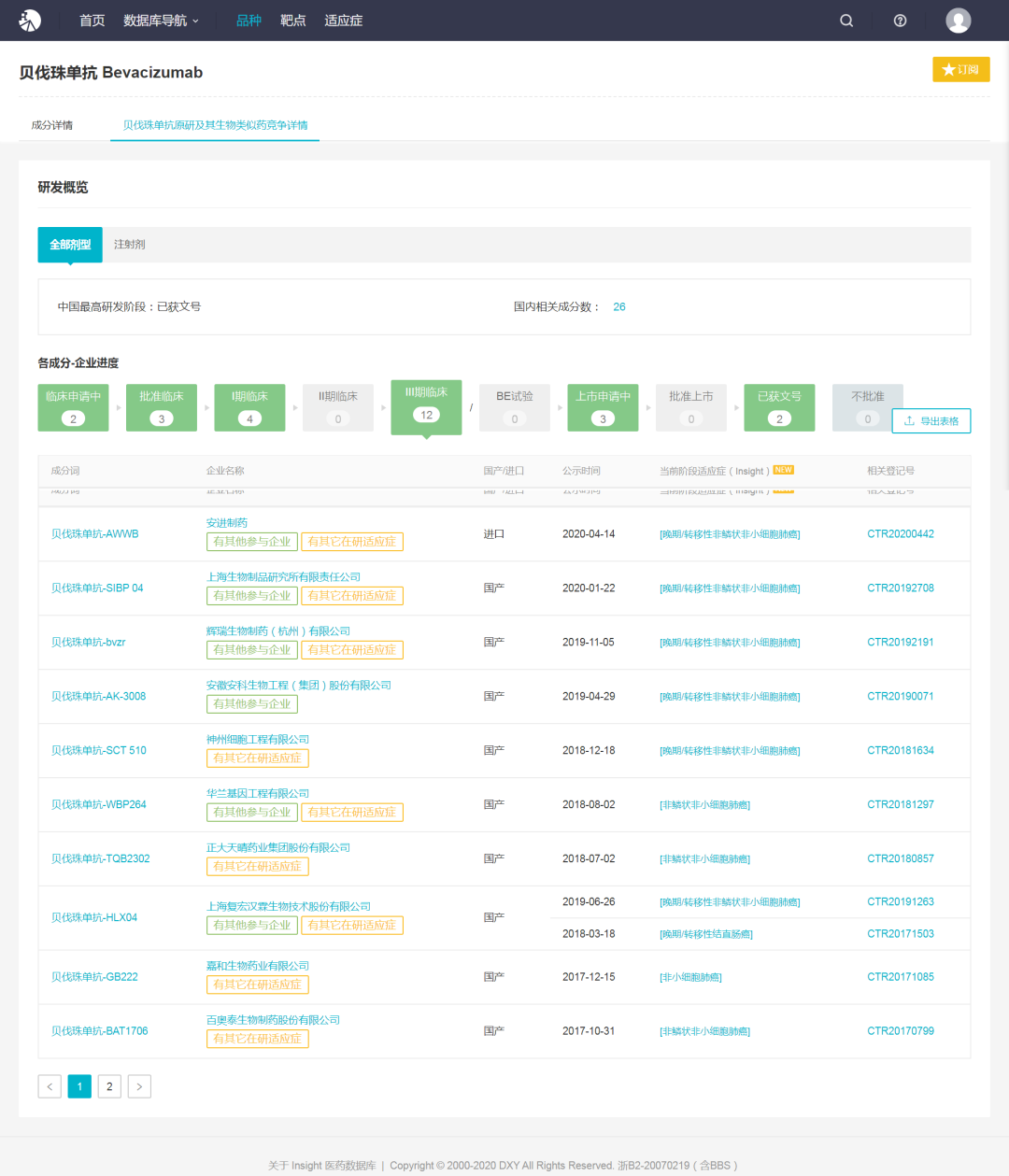The image size is (1009, 1176).
Task: Filter by 批准临床 stage
Action: tap(162, 407)
